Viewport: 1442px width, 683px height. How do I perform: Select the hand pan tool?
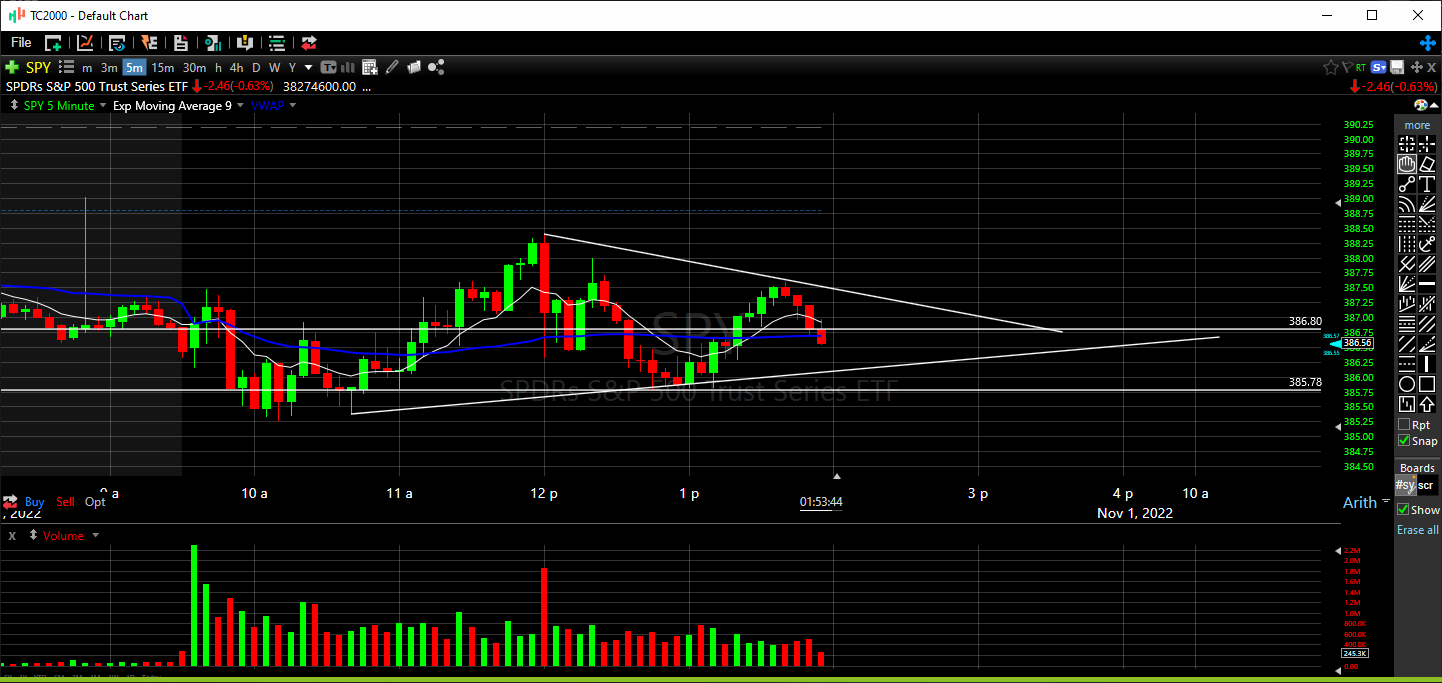pos(1406,164)
